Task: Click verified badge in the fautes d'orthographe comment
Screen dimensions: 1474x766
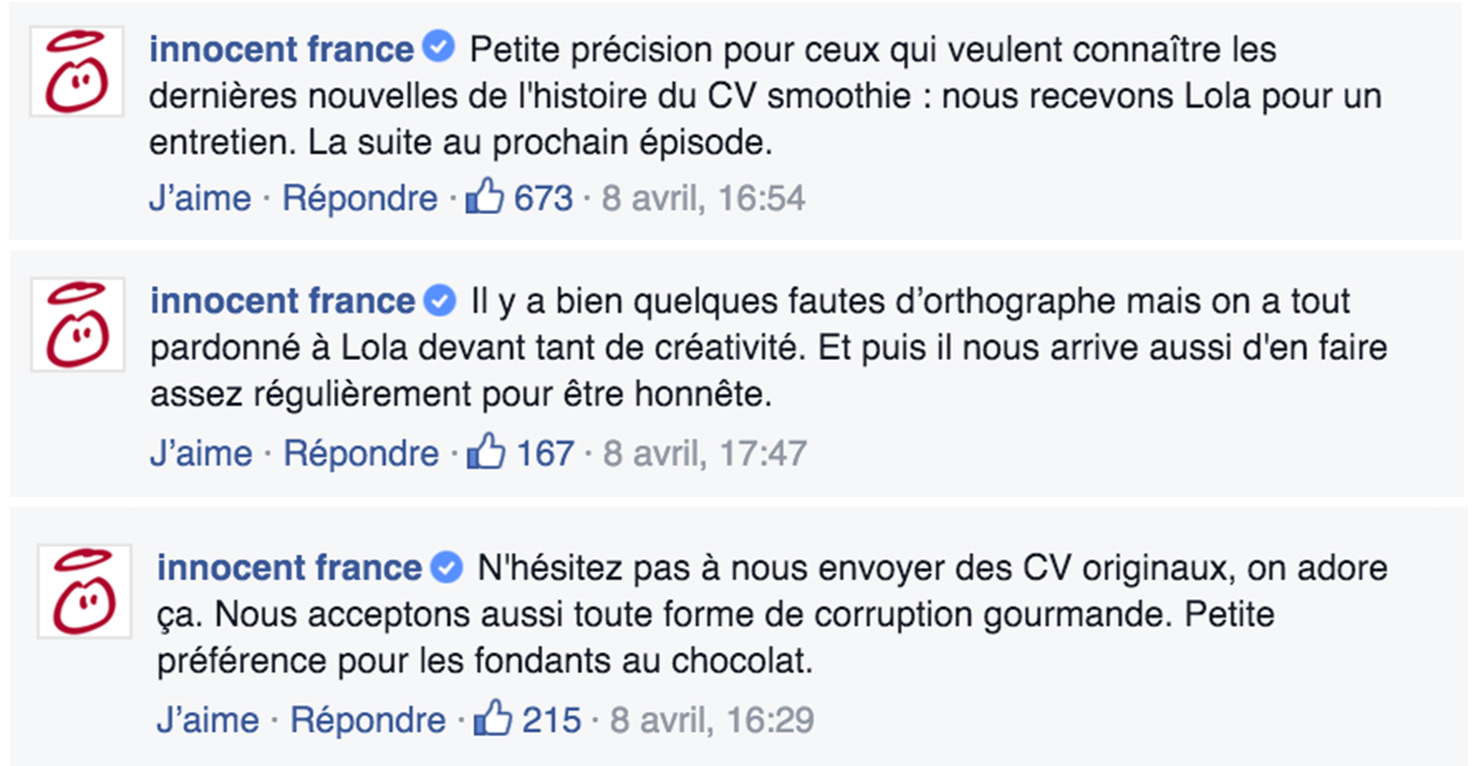Action: click(439, 300)
